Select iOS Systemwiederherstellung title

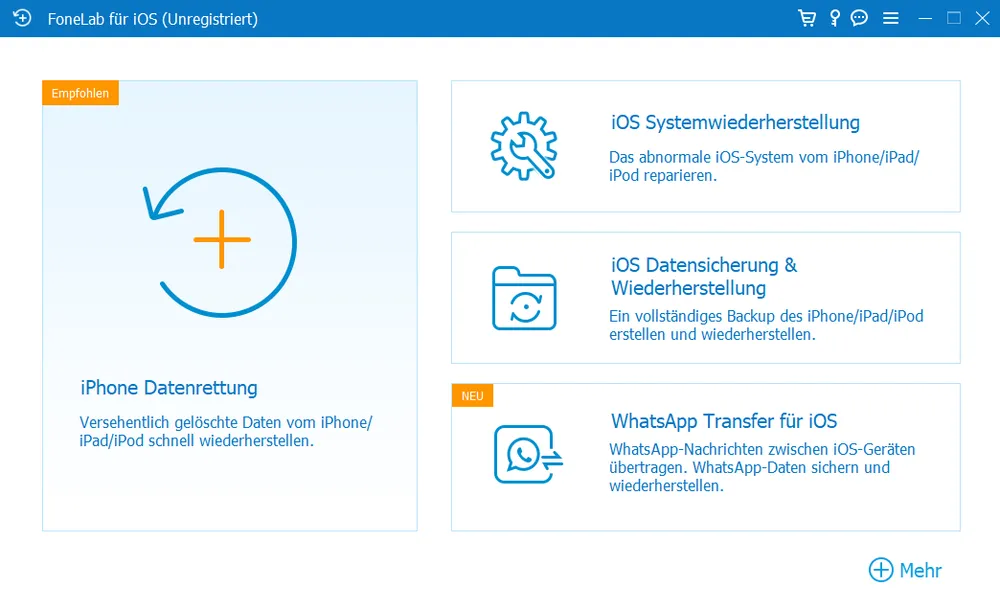point(735,122)
